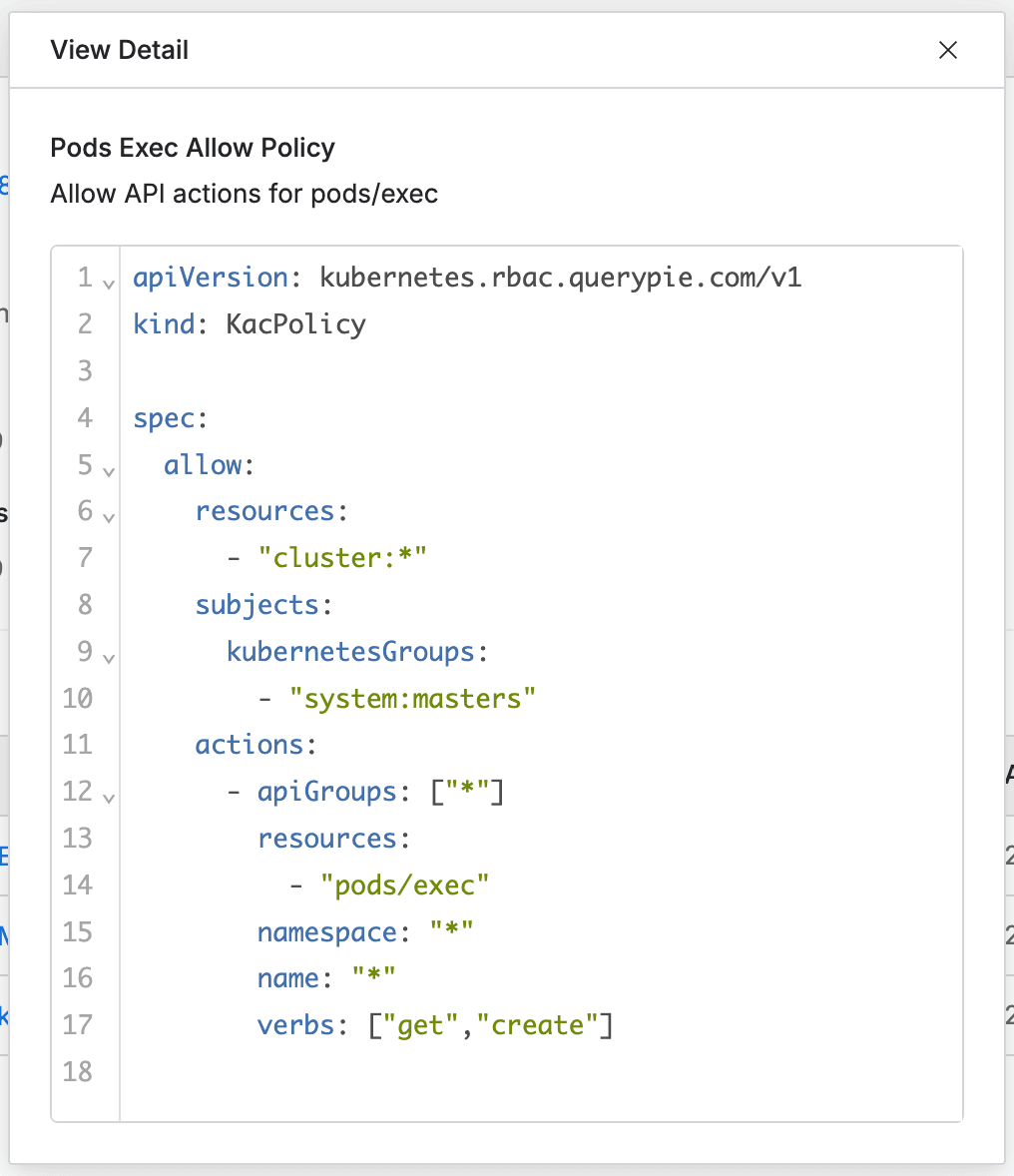
Task: Fold the apiGroups entry on line 12
Action: pos(109,798)
